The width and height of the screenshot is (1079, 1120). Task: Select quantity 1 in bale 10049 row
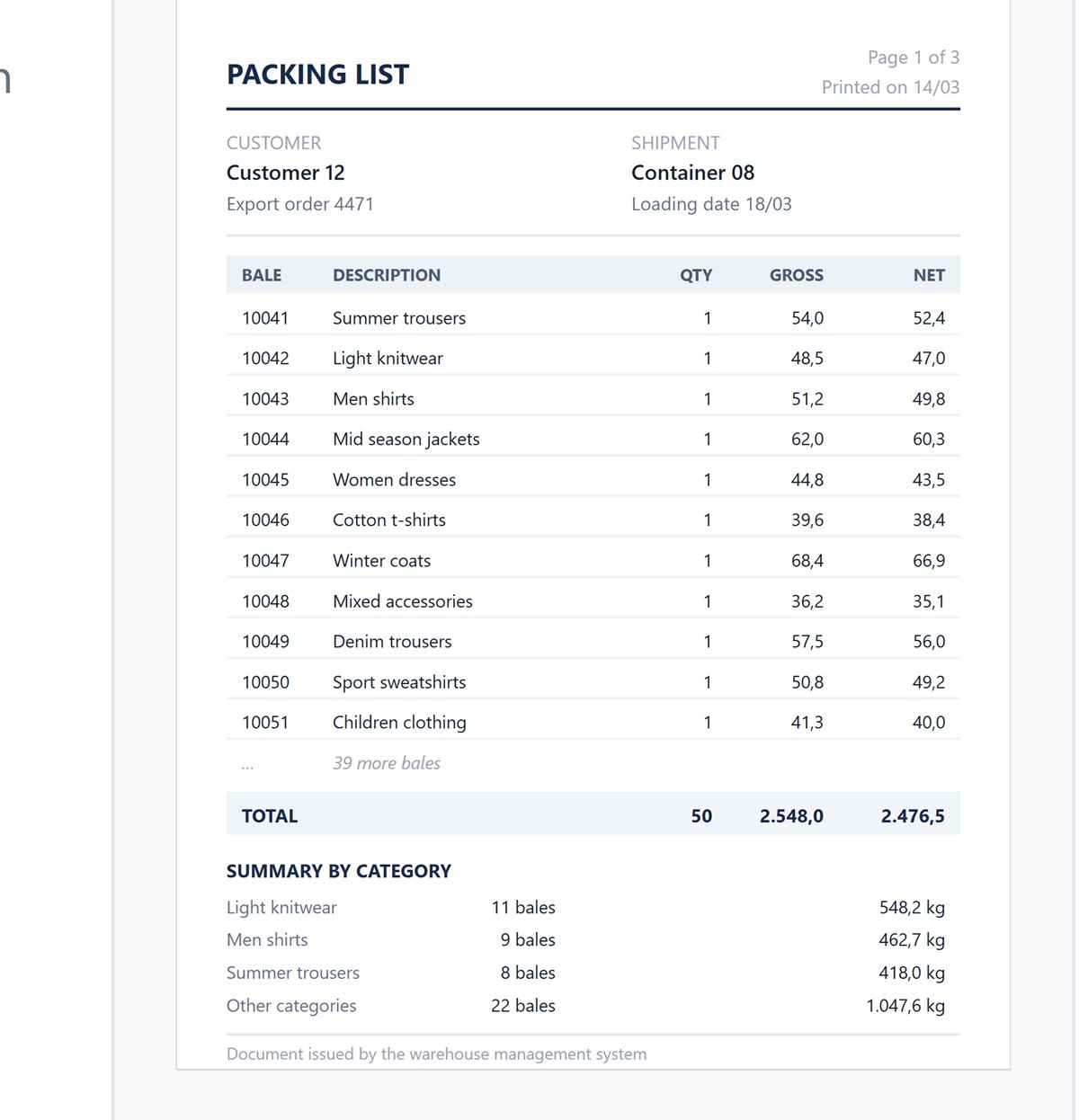708,642
